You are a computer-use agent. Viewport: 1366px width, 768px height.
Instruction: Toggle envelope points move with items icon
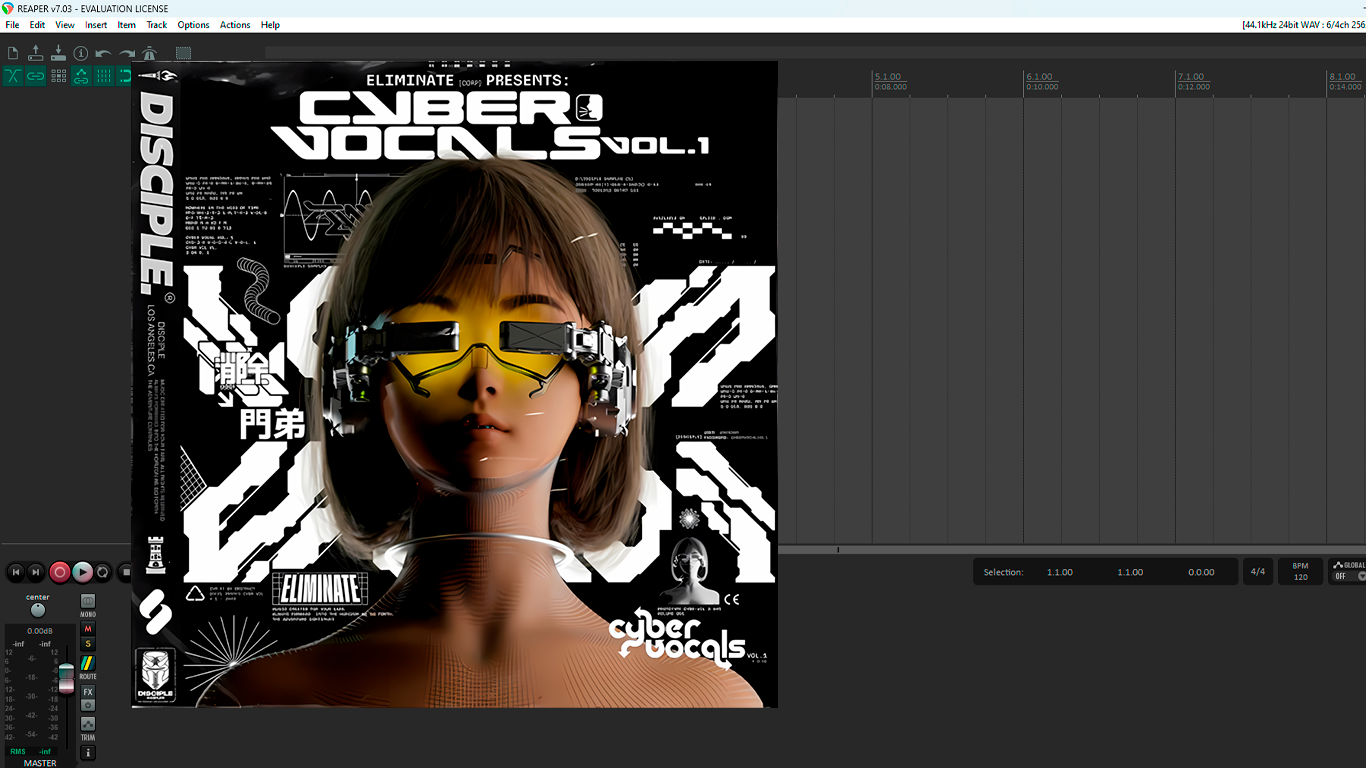coord(81,76)
